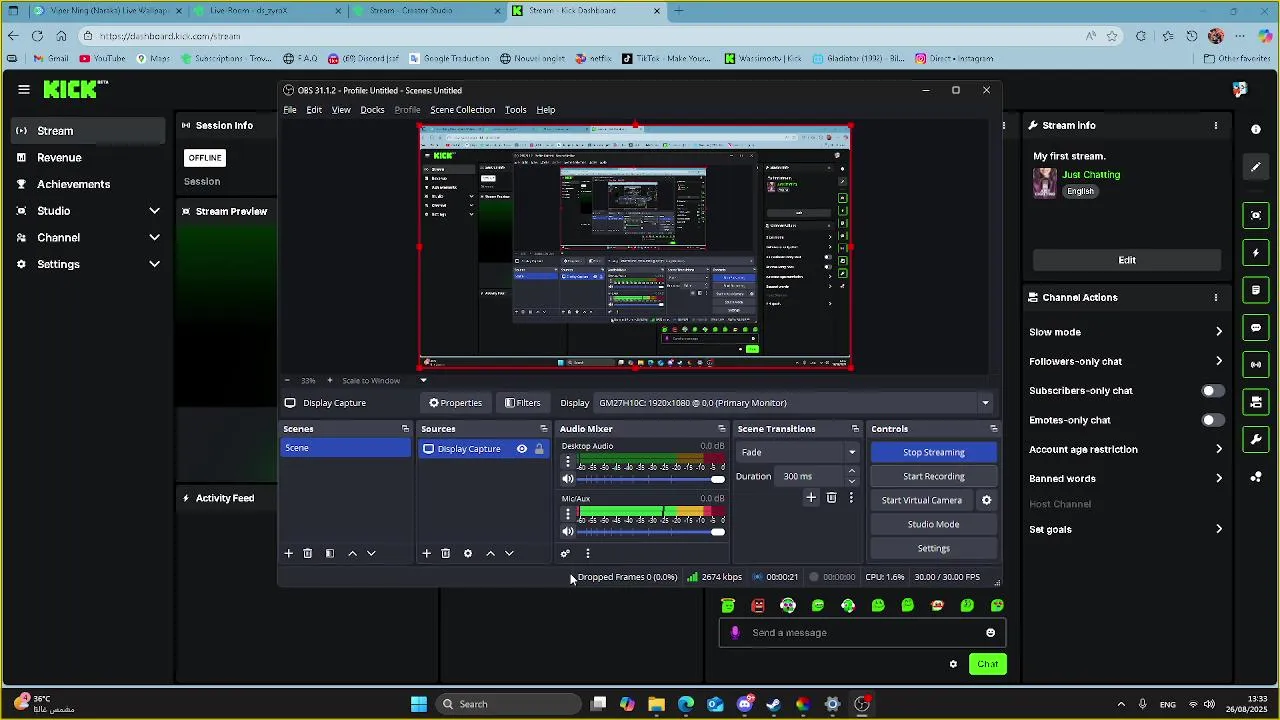Open Audio Mixer bottom three-dot menu

587,553
